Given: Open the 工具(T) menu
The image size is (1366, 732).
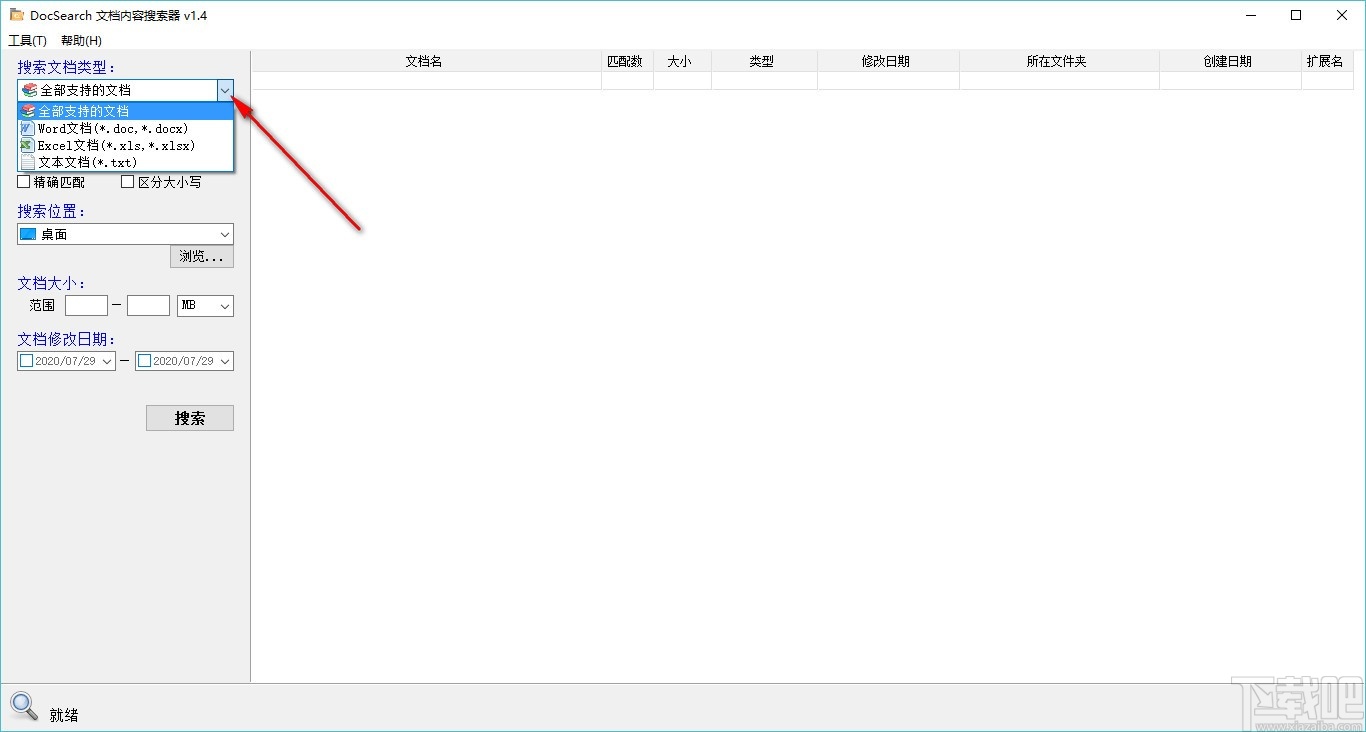Looking at the screenshot, I should [29, 40].
